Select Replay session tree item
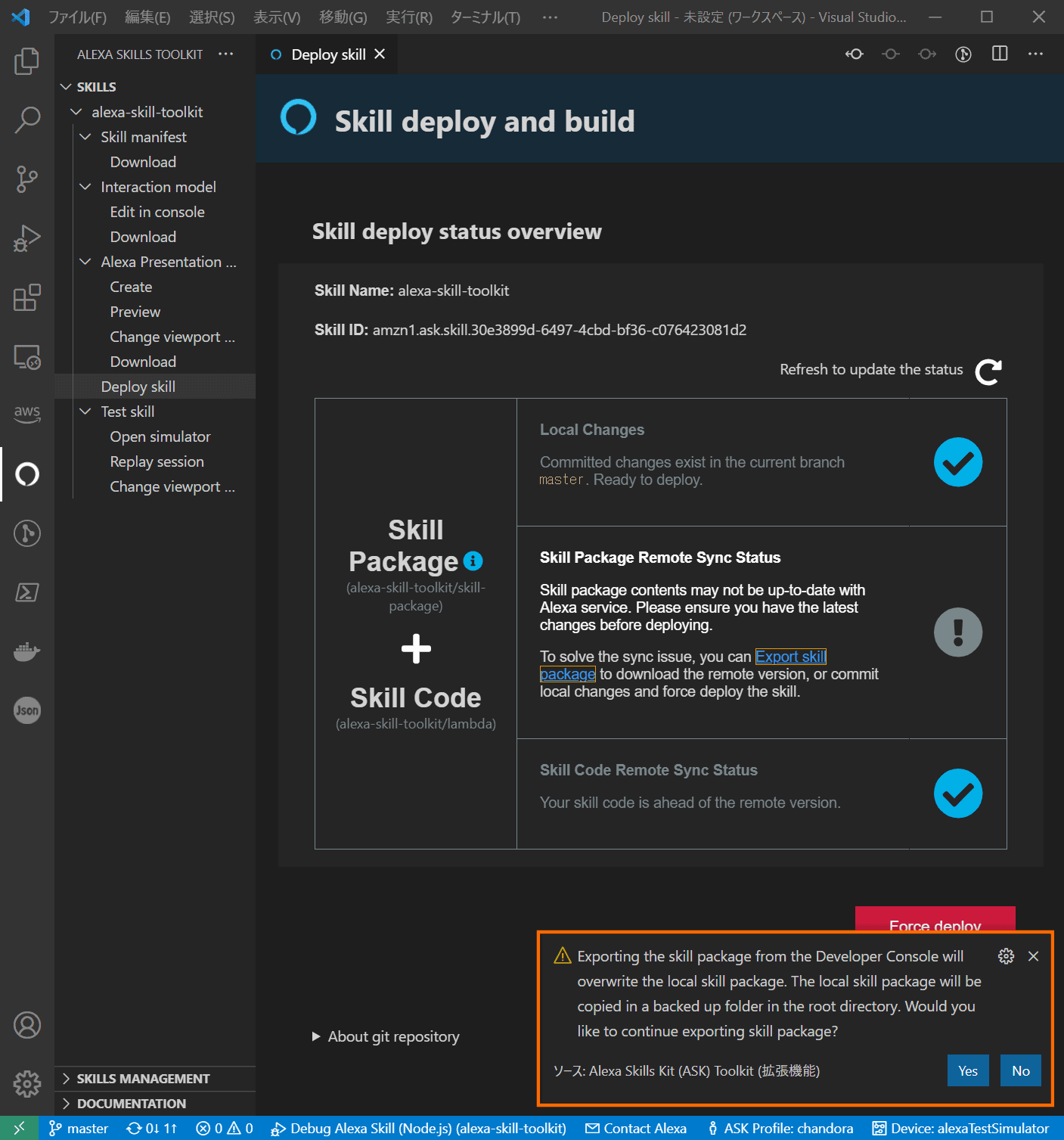 point(157,461)
